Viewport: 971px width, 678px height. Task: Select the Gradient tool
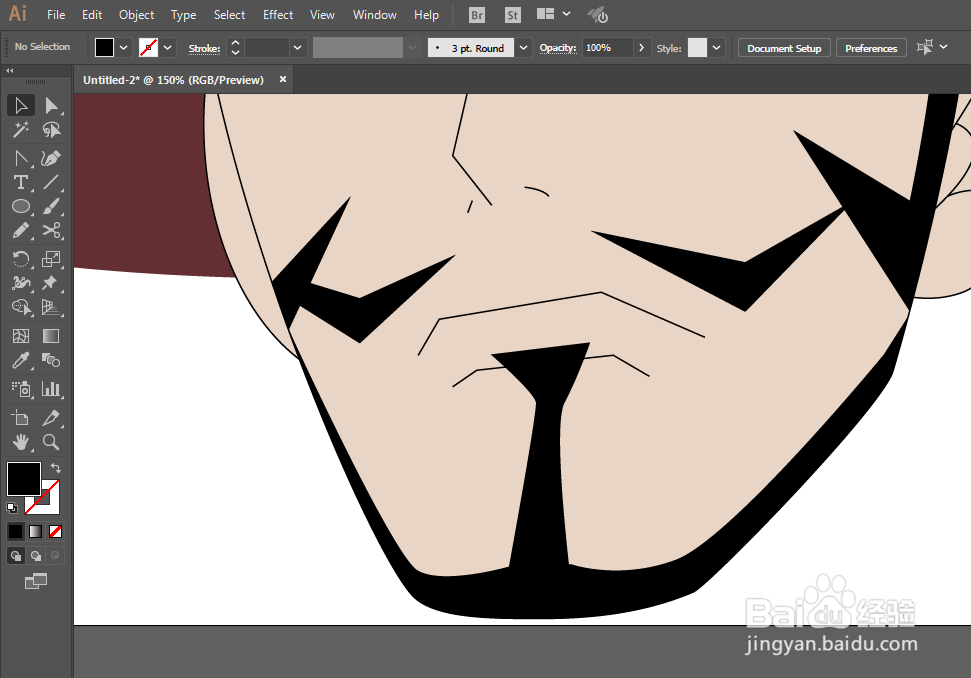(51, 336)
